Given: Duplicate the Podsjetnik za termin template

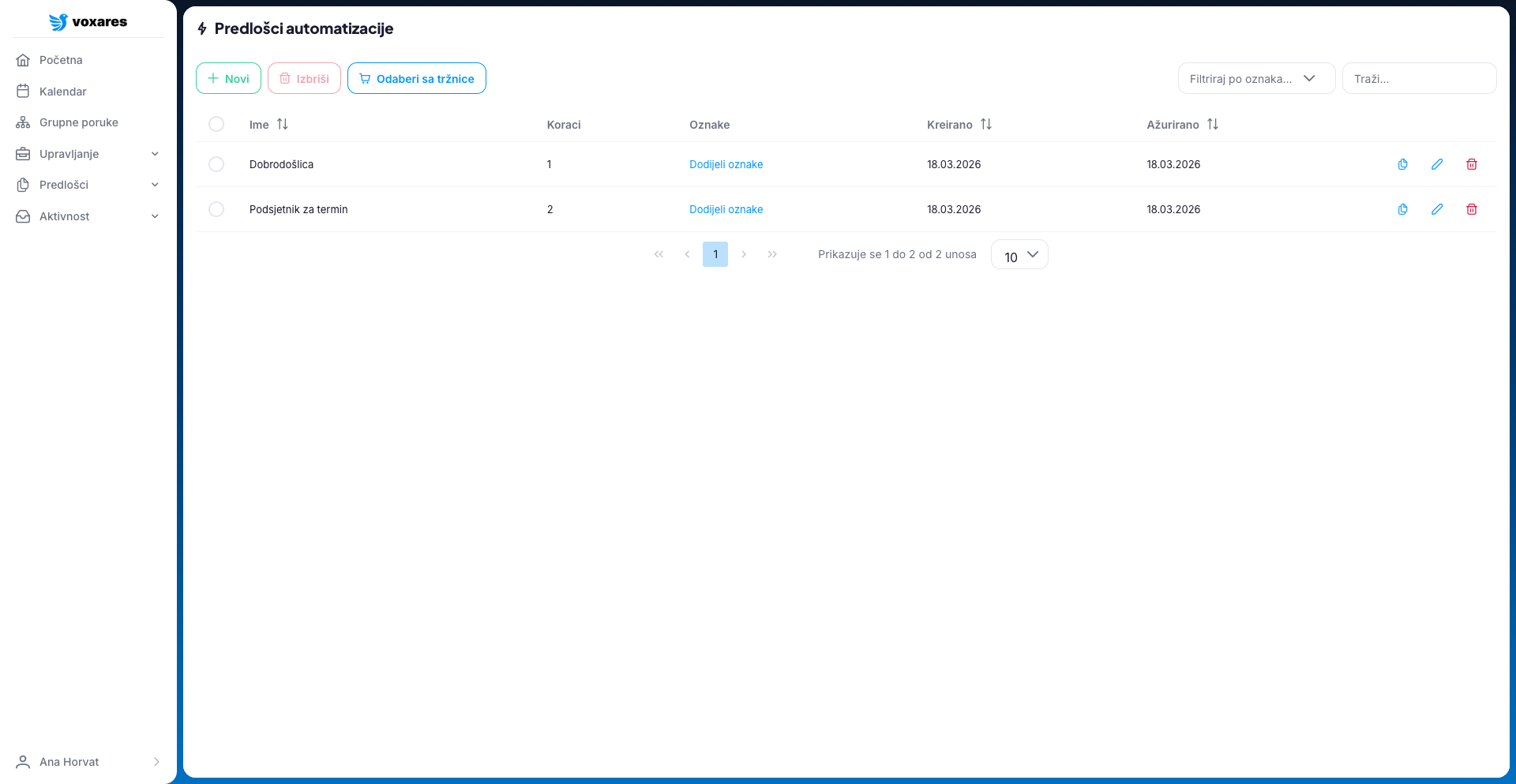Looking at the screenshot, I should (1402, 209).
